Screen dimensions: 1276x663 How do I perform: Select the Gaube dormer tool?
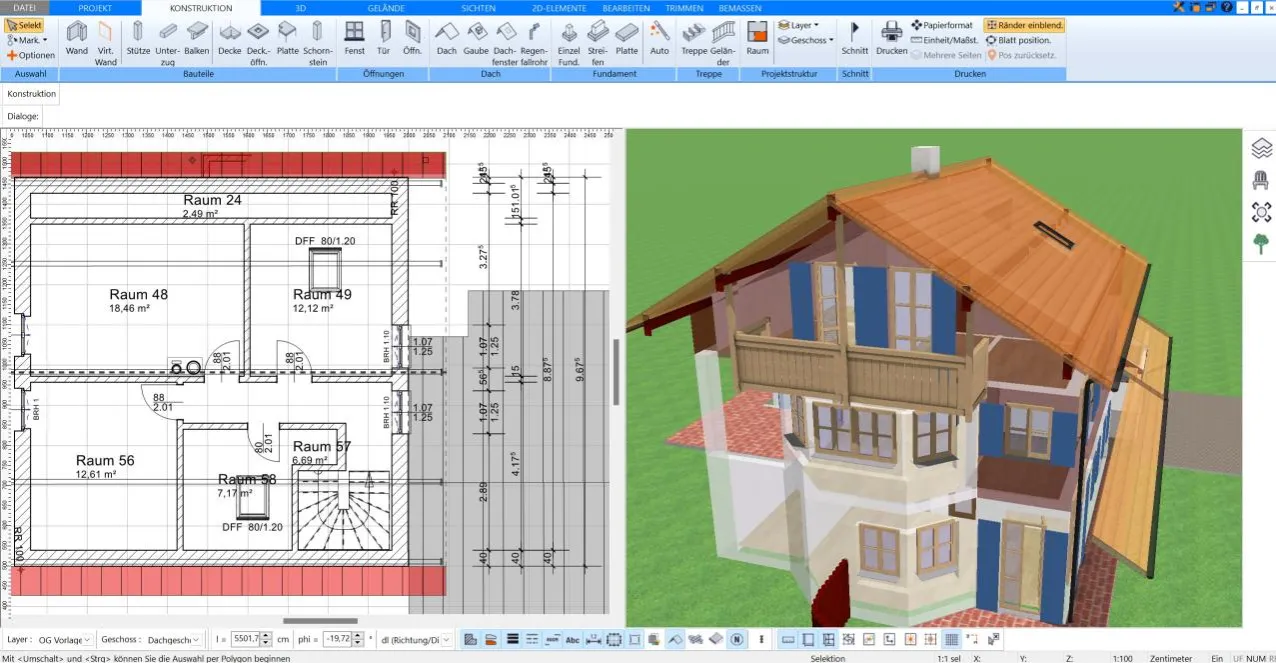(475, 38)
